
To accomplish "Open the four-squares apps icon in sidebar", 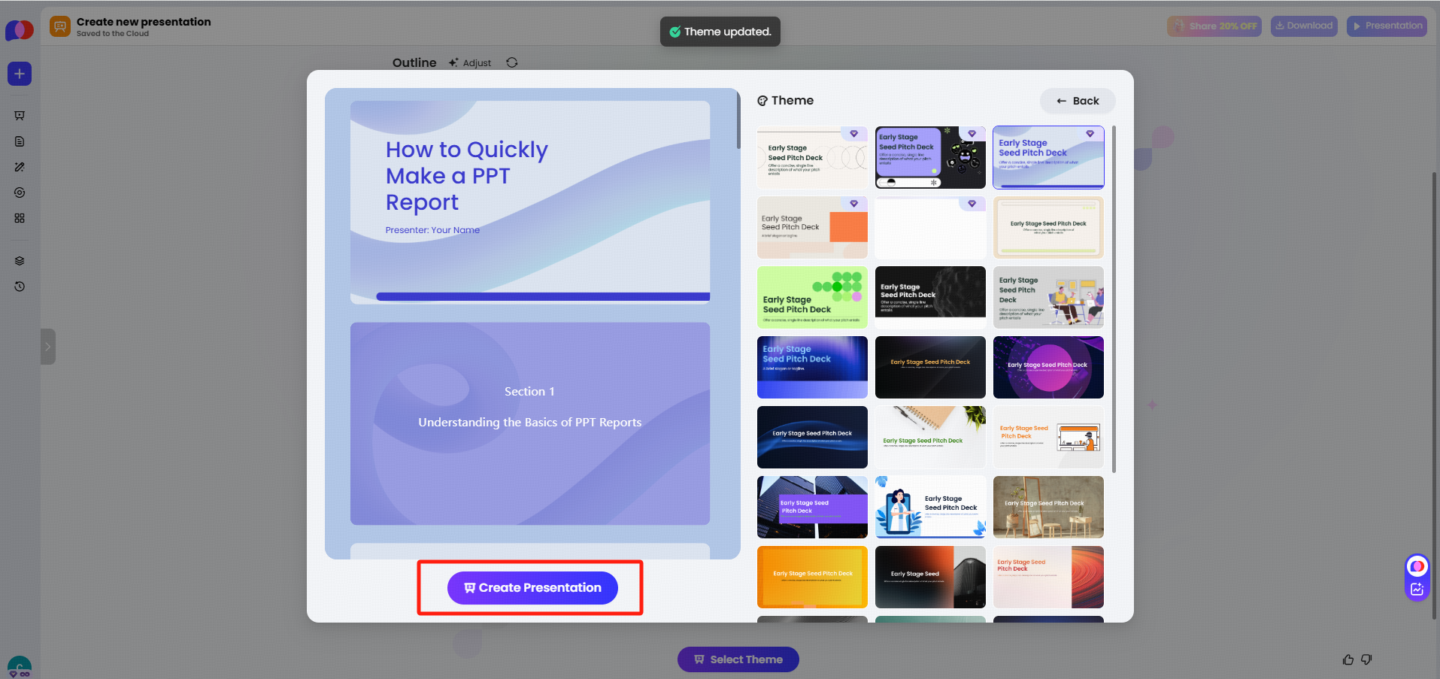I will [19, 218].
